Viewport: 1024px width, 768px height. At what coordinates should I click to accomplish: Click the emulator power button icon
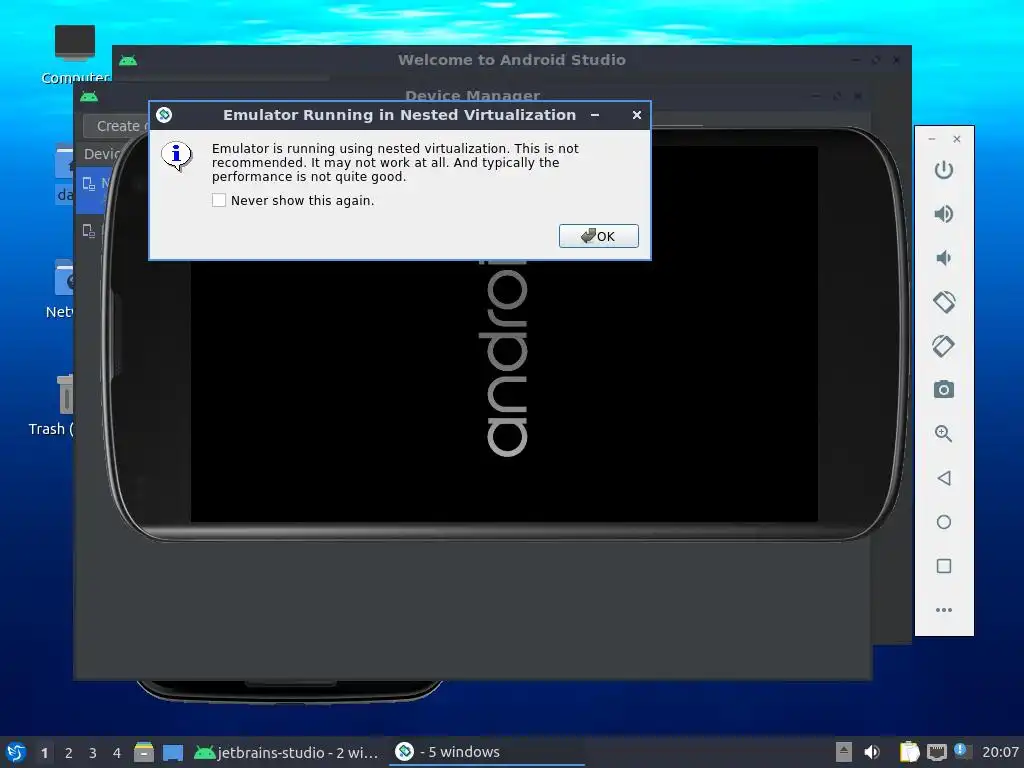943,170
